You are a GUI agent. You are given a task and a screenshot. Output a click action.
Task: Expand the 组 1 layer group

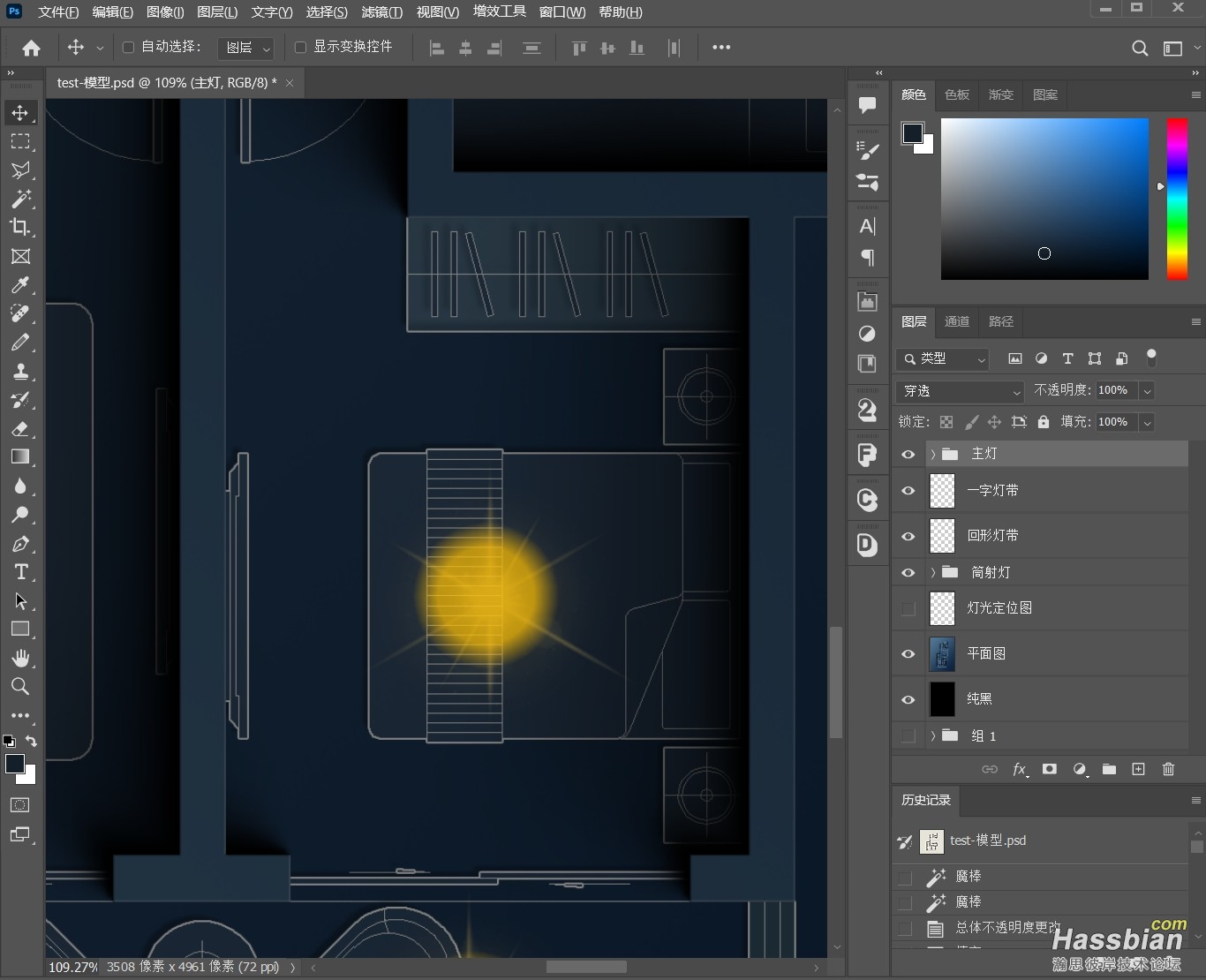point(933,735)
